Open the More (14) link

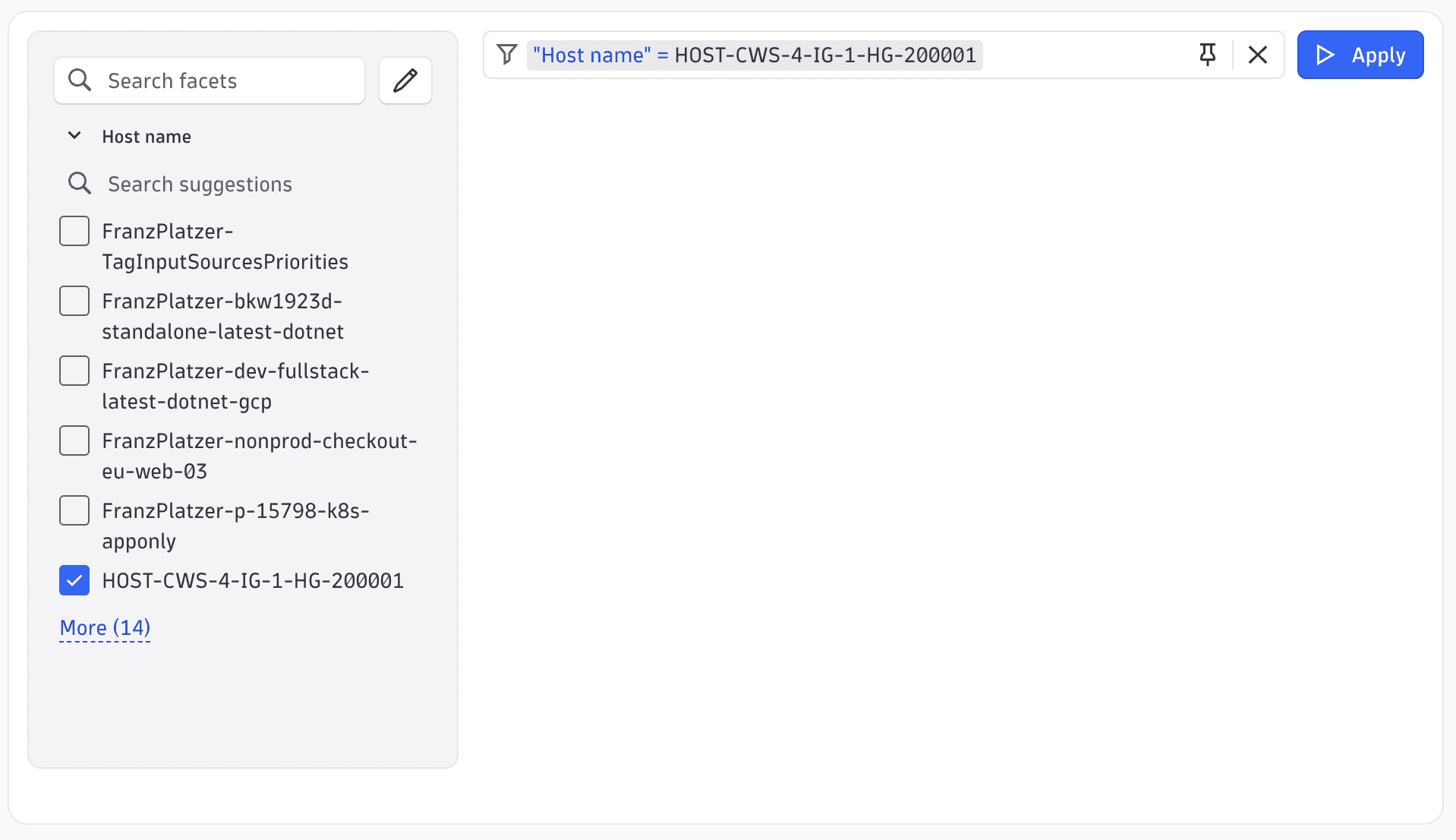tap(105, 628)
